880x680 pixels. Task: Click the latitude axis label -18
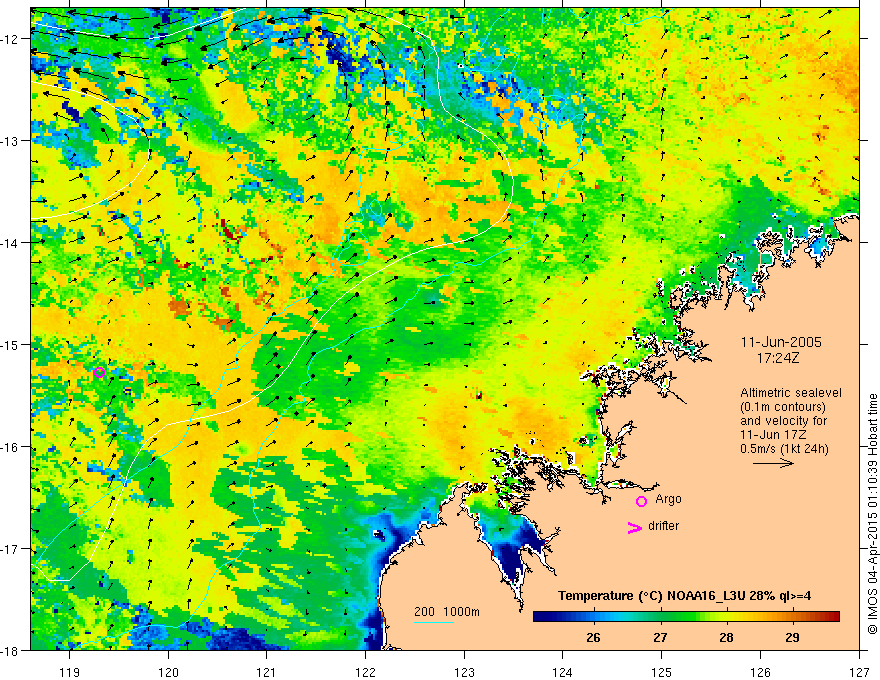click(10, 650)
